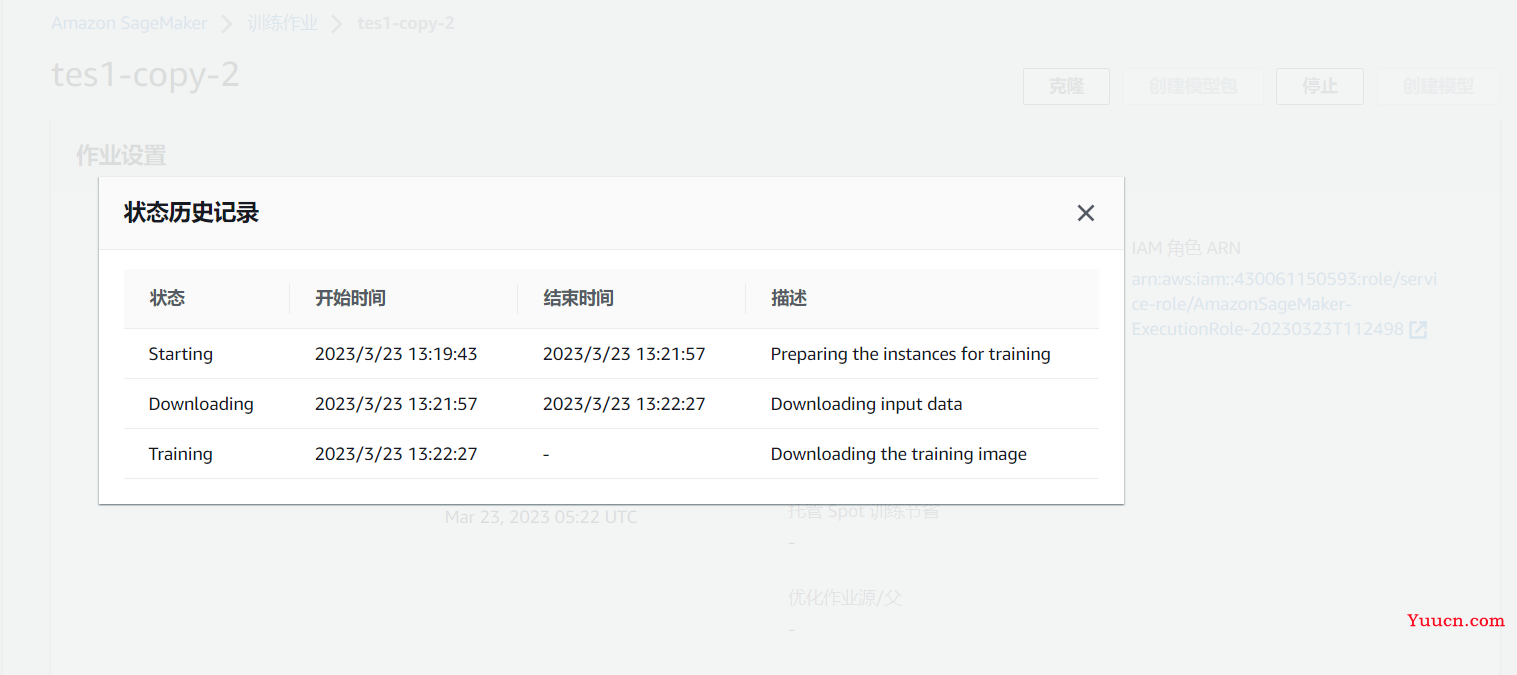Click the IAM 角色 ARN label
The height and width of the screenshot is (675, 1517).
(1186, 248)
